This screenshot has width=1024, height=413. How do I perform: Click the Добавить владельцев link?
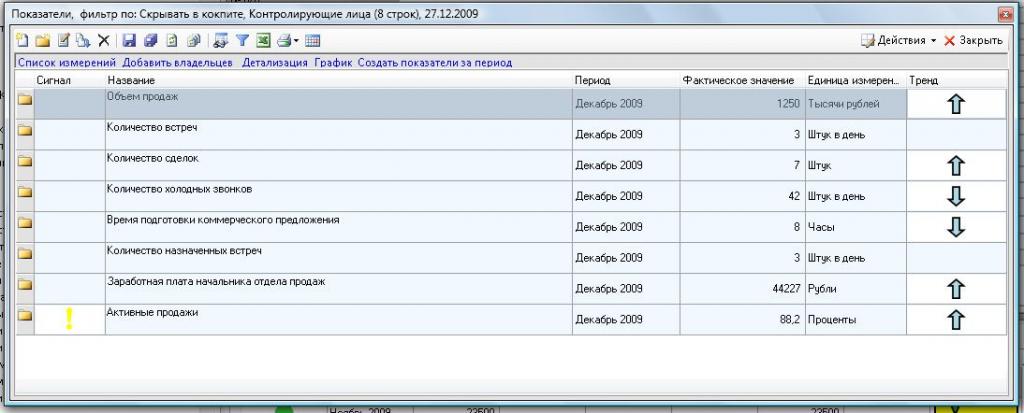point(178,63)
